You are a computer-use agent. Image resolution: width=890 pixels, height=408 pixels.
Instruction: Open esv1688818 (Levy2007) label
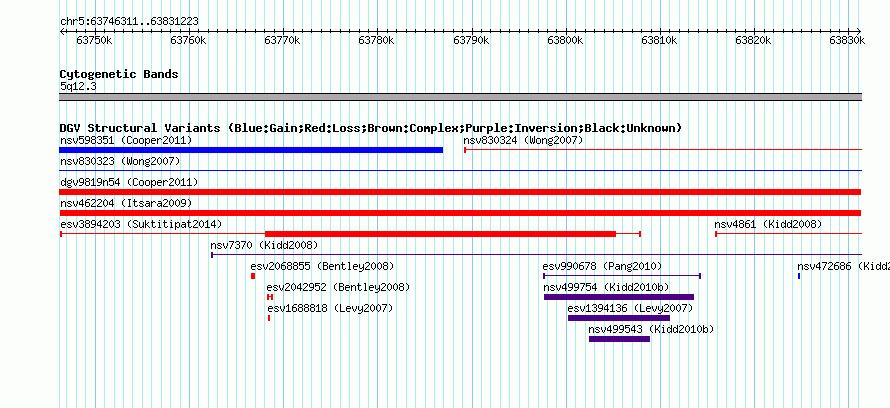(x=329, y=308)
